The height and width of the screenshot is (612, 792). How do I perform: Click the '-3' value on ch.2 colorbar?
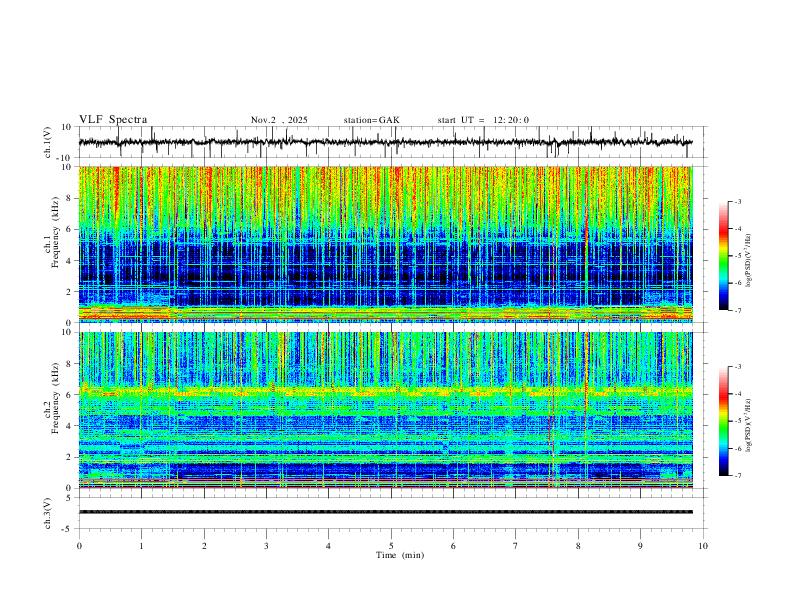pyautogui.click(x=737, y=367)
